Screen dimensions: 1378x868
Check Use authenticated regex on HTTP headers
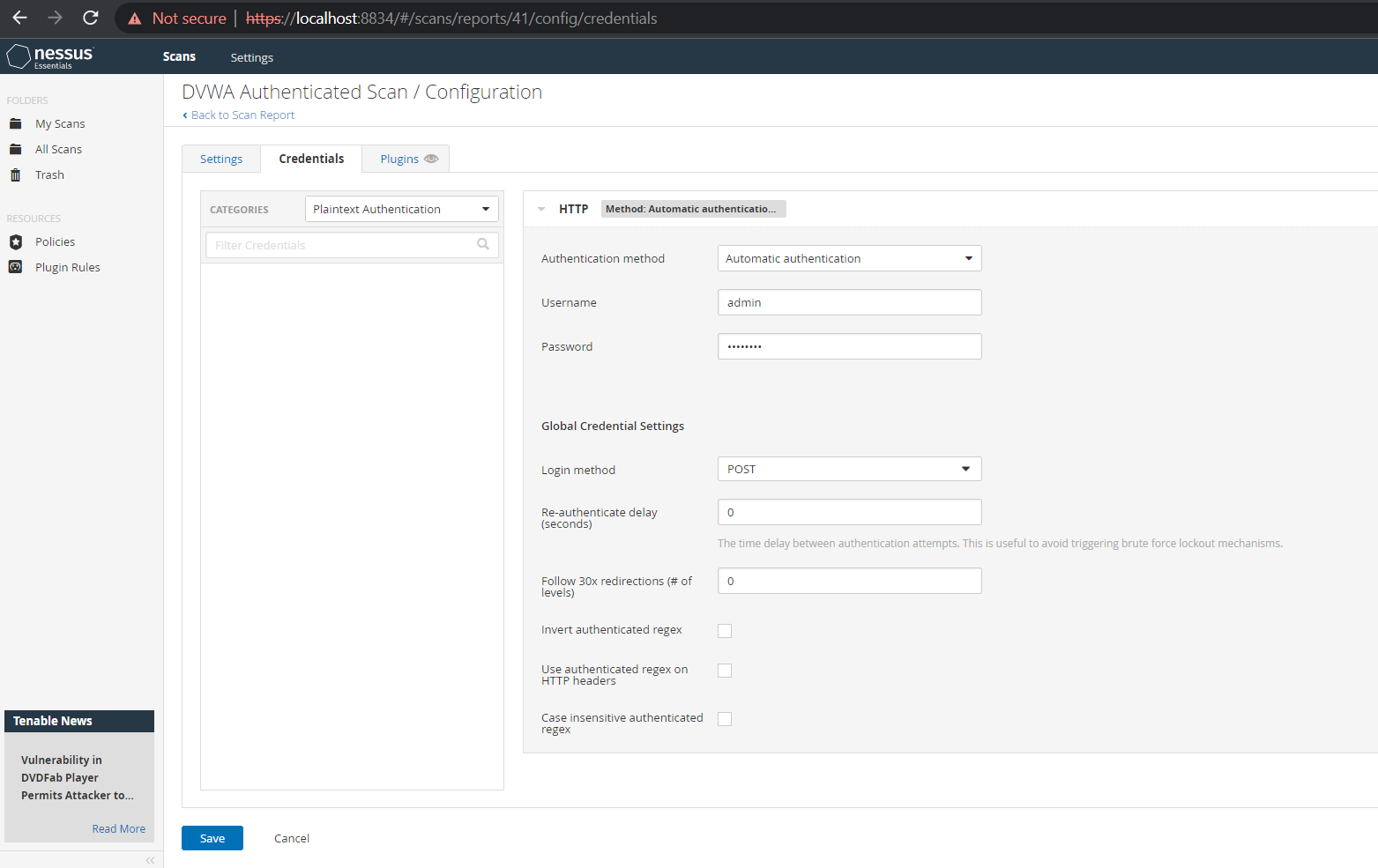[x=725, y=671]
